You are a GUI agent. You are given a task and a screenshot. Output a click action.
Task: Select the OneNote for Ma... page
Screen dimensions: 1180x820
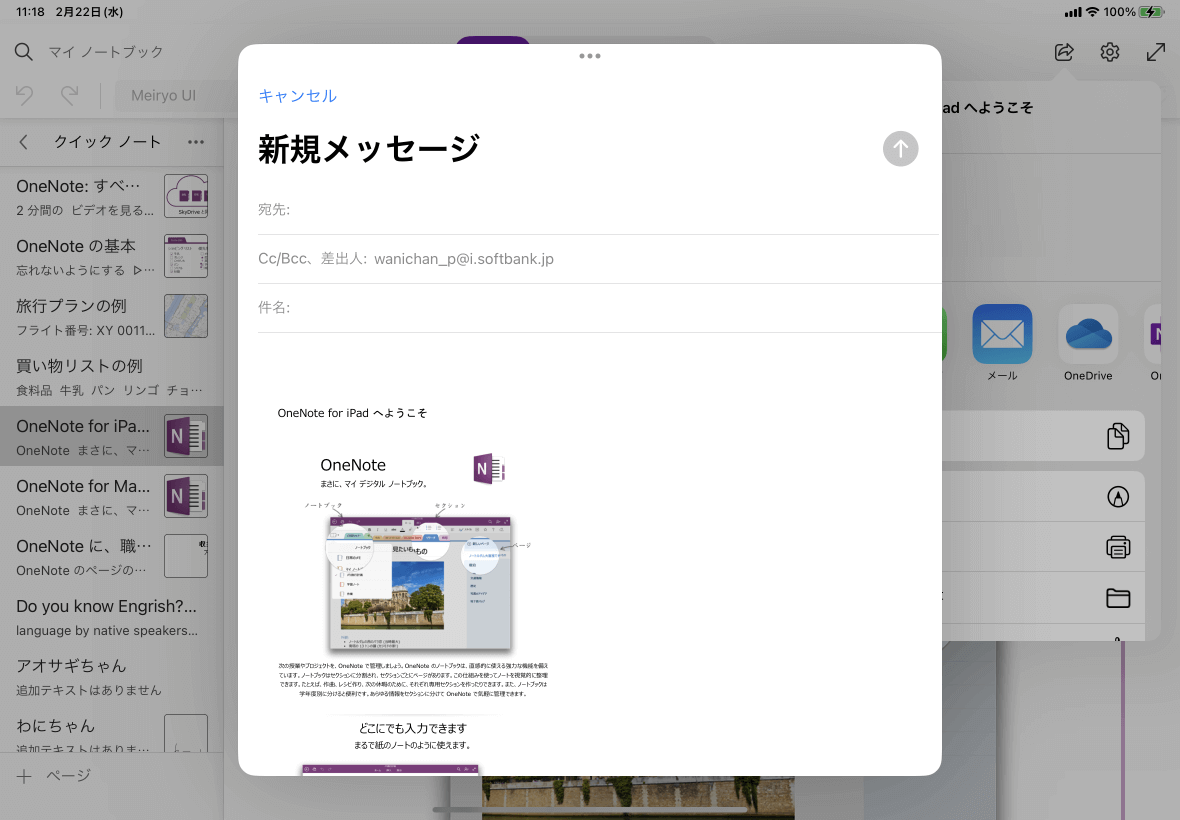[111, 497]
